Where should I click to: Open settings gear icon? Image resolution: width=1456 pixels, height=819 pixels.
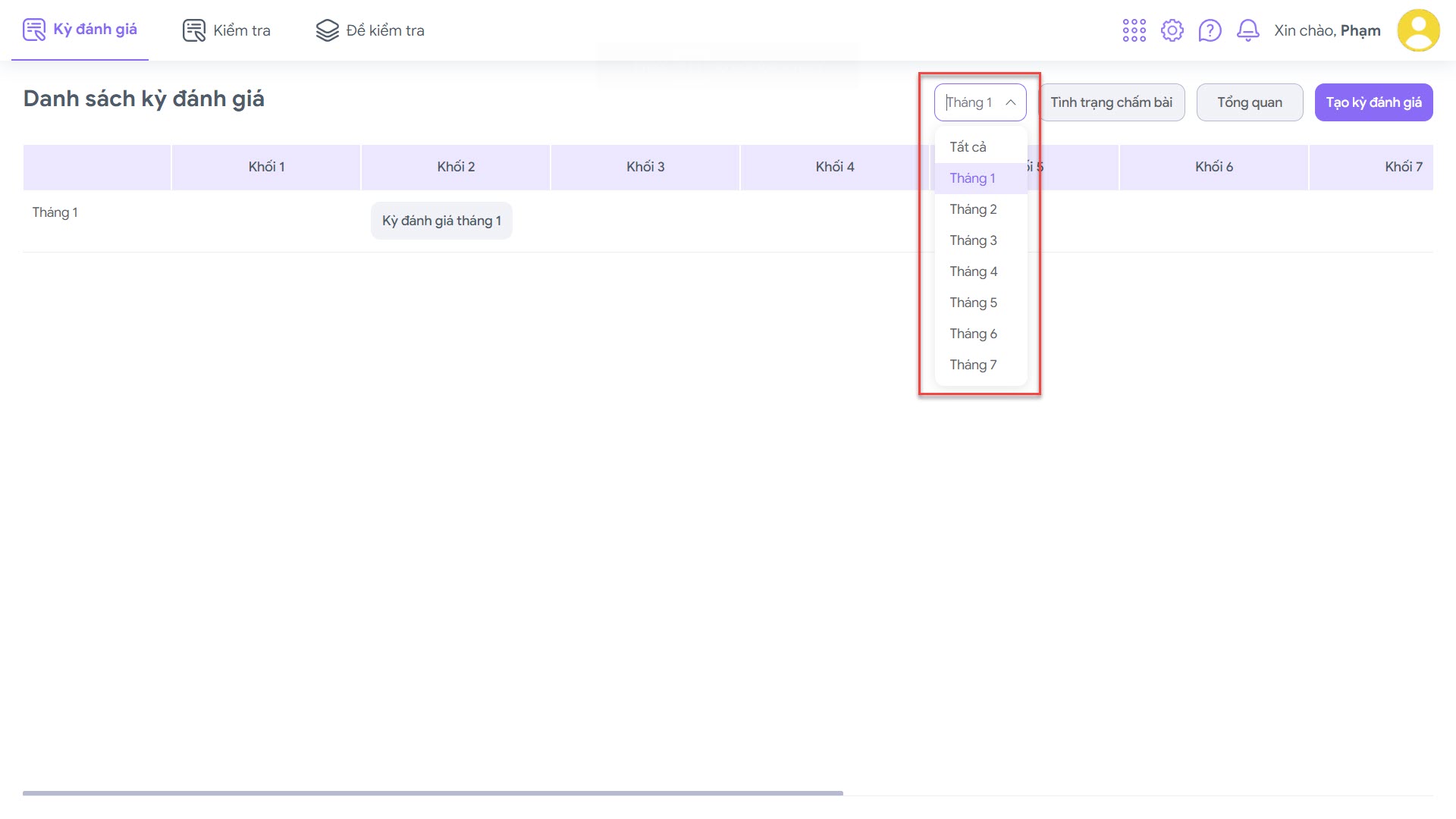(x=1172, y=30)
